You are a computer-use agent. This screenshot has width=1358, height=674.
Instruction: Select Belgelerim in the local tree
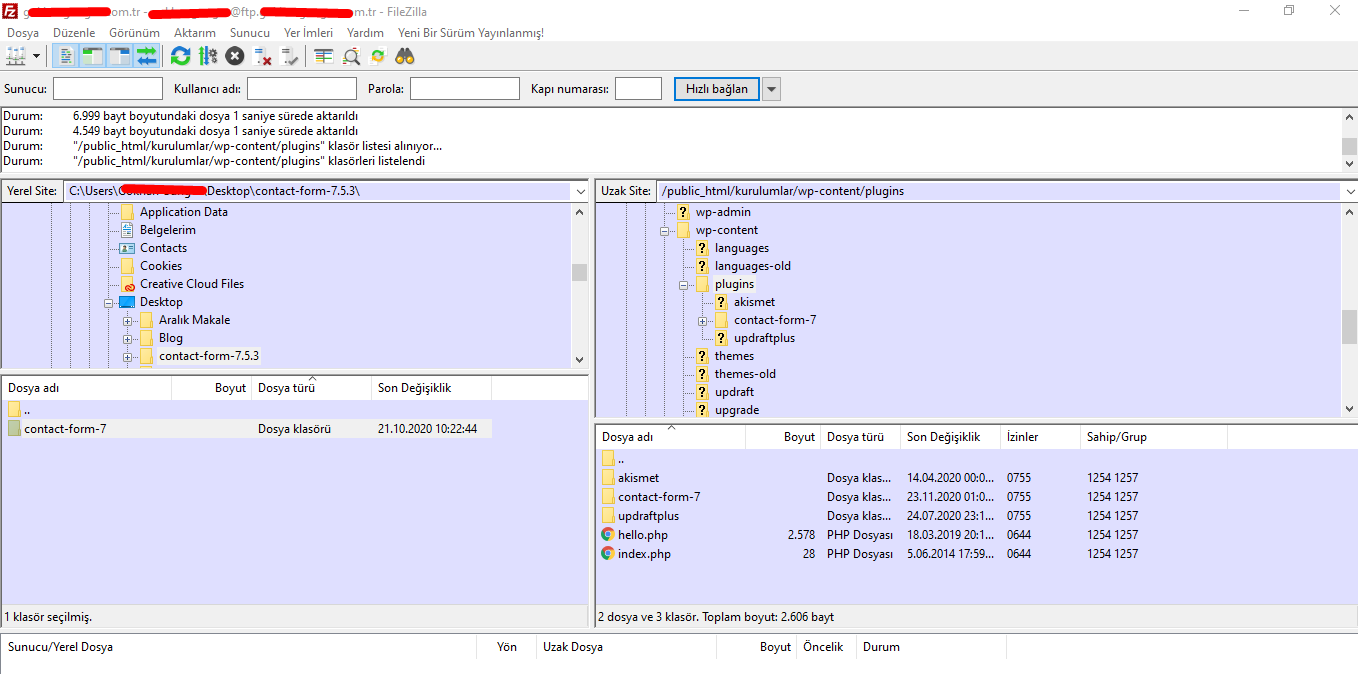click(168, 230)
